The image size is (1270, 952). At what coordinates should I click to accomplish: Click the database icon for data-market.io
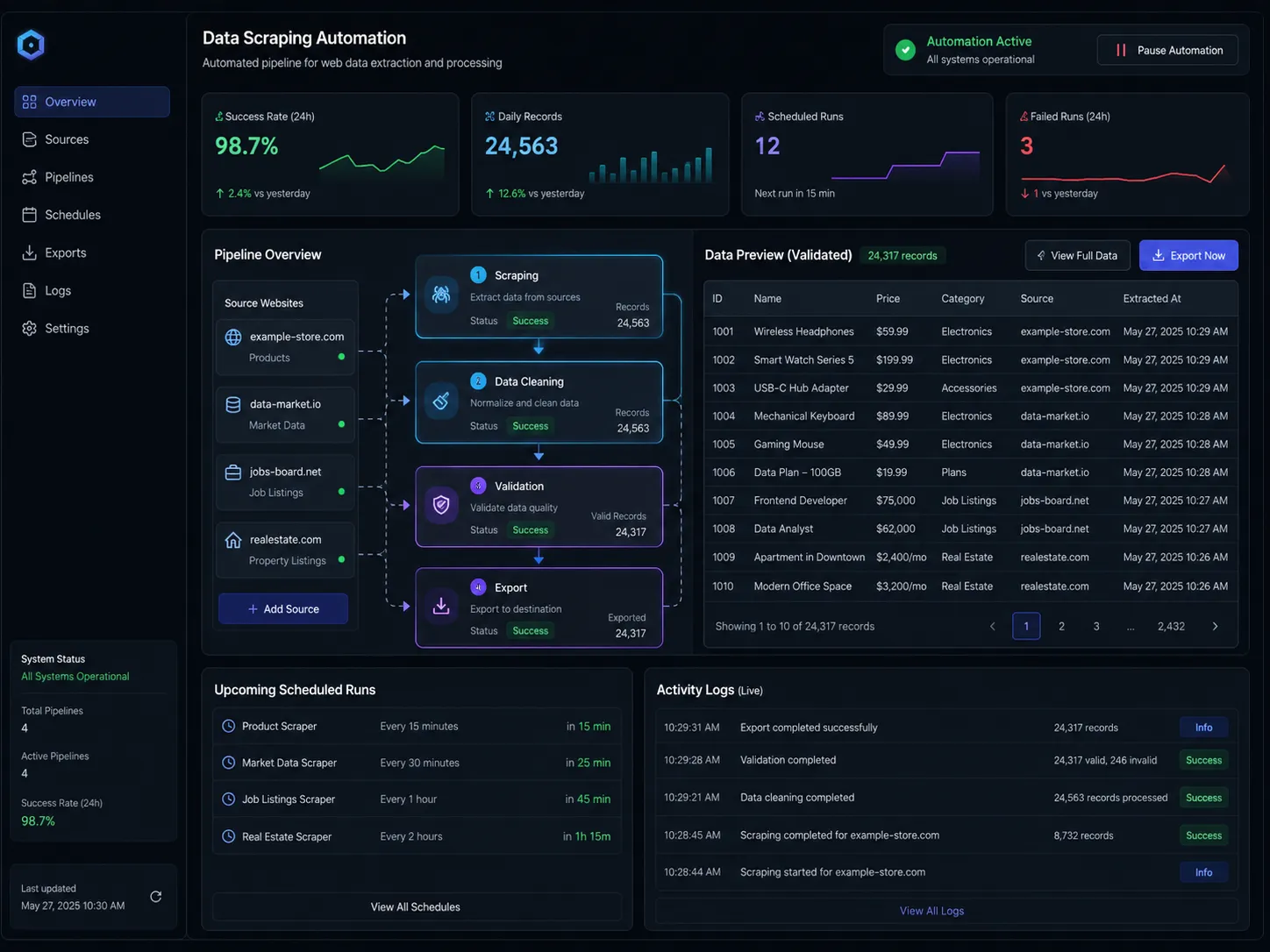pos(233,404)
